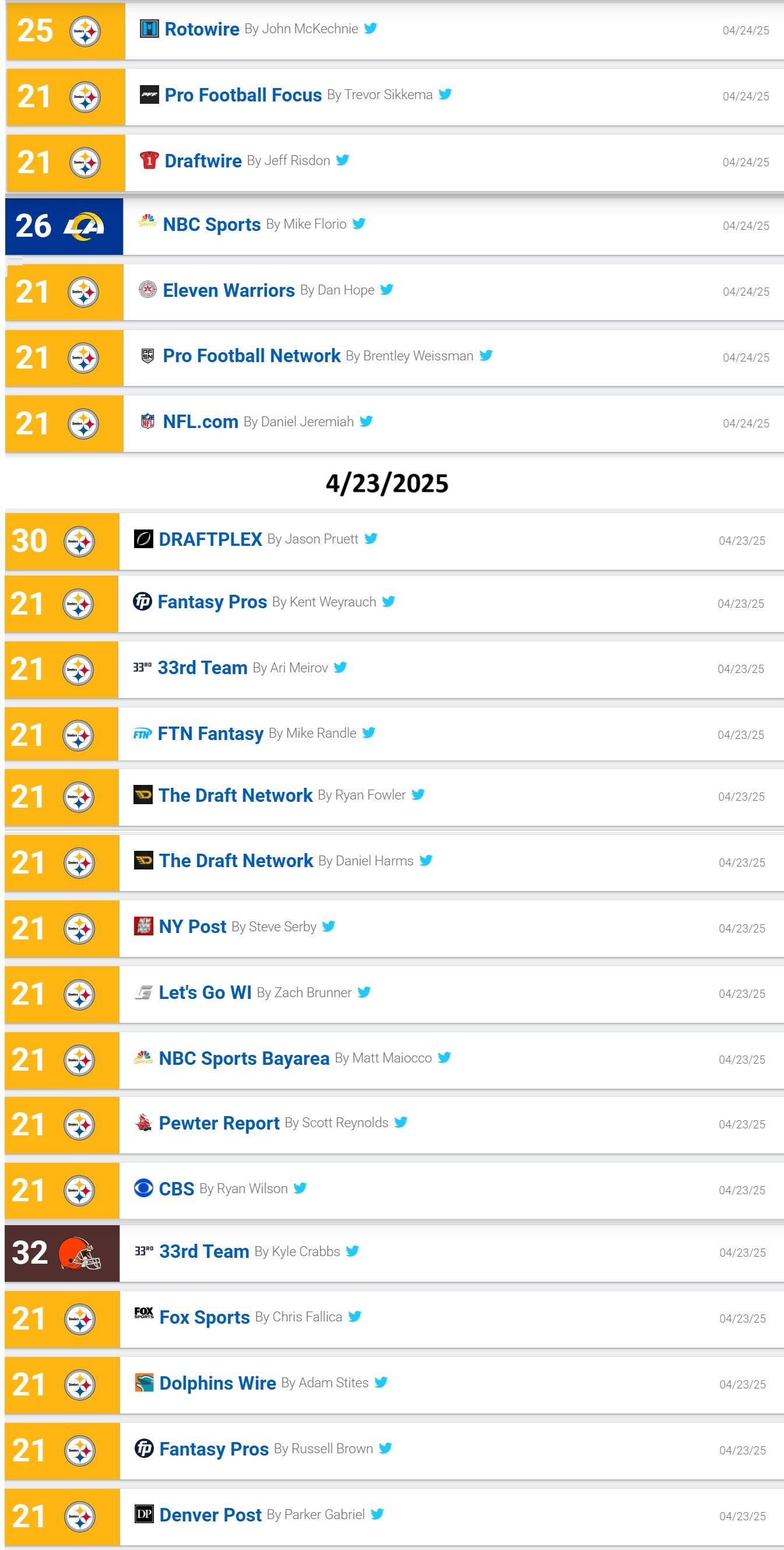The height and width of the screenshot is (1550, 784).
Task: Click the Dolphins Wire logo icon
Action: (145, 1382)
